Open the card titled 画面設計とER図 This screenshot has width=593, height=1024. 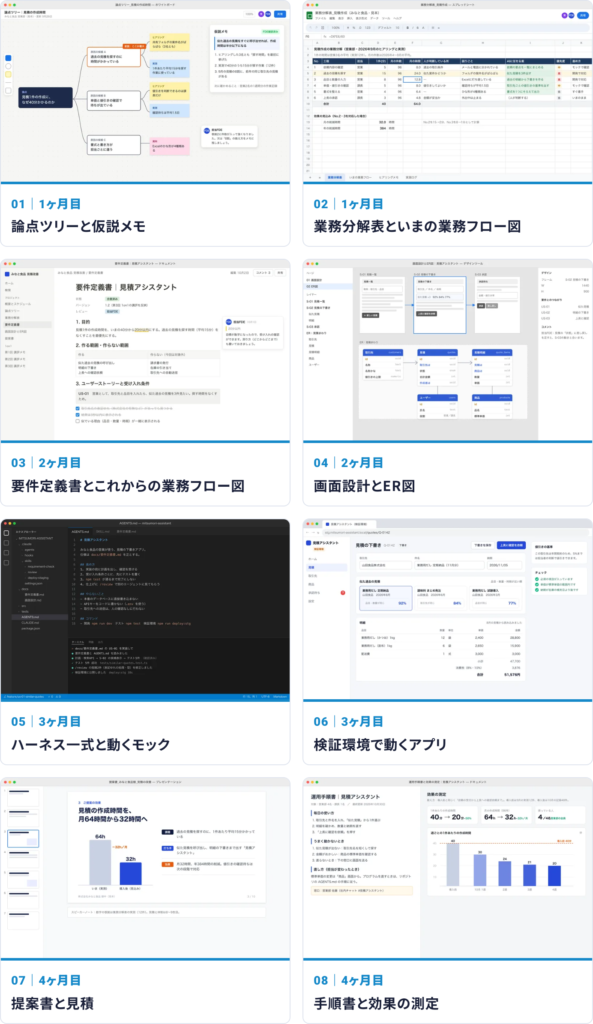coord(447,382)
